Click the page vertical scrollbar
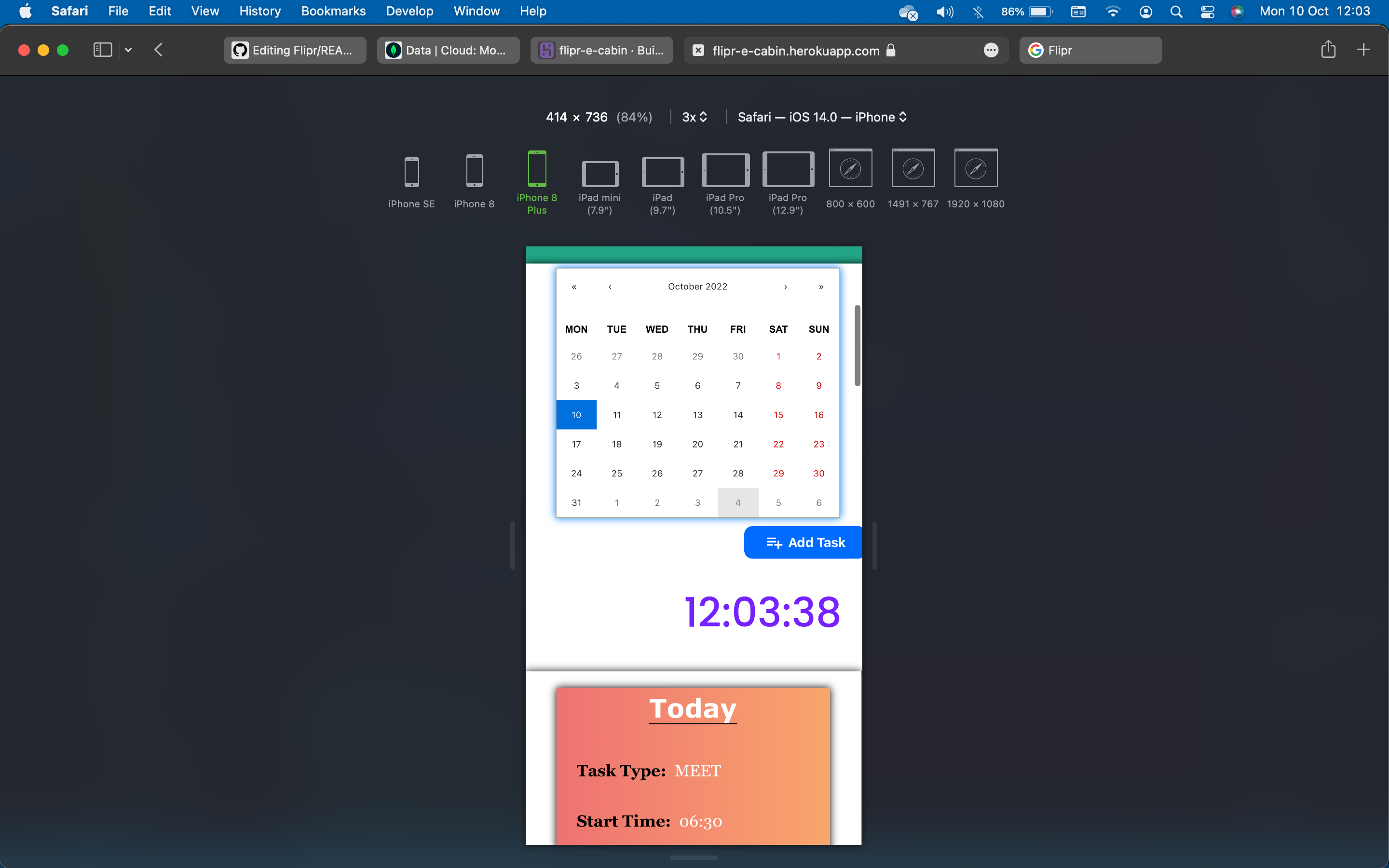 (x=857, y=346)
